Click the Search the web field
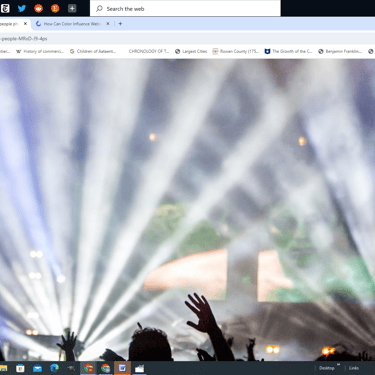375x375 pixels. [x=185, y=8]
